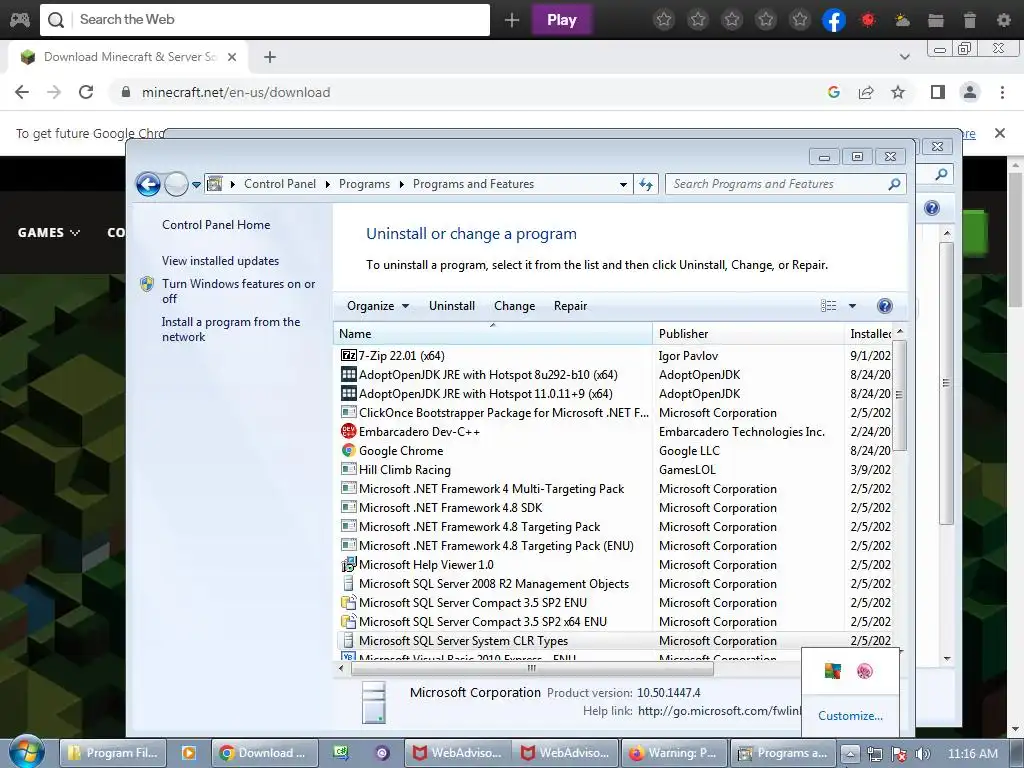Viewport: 1024px width, 768px height.
Task: Open a new Chrome tab
Action: click(270, 57)
